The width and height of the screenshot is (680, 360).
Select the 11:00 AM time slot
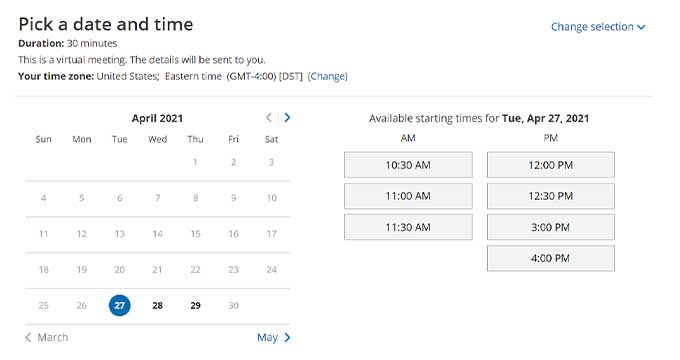click(408, 196)
